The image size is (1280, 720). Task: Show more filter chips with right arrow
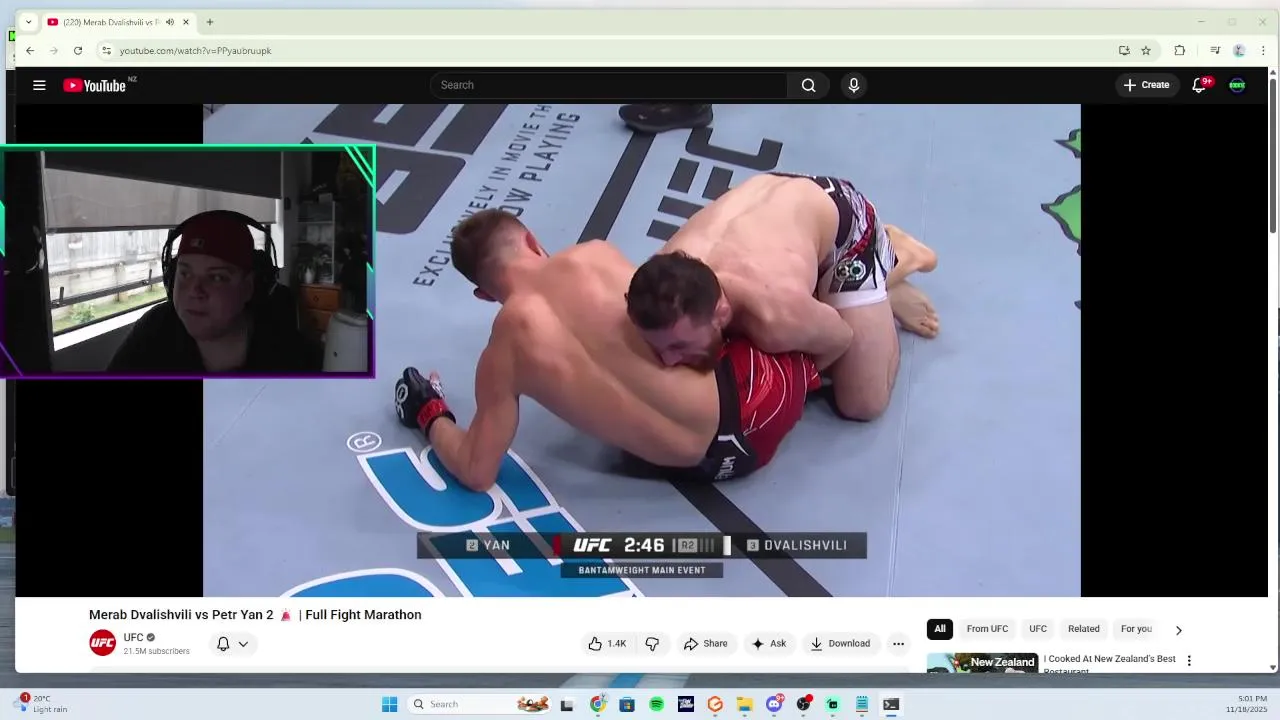click(x=1178, y=630)
